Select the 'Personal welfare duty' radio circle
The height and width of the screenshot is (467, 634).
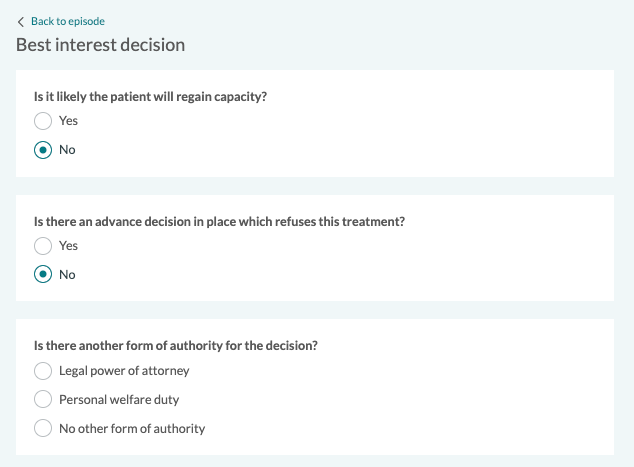tap(43, 400)
